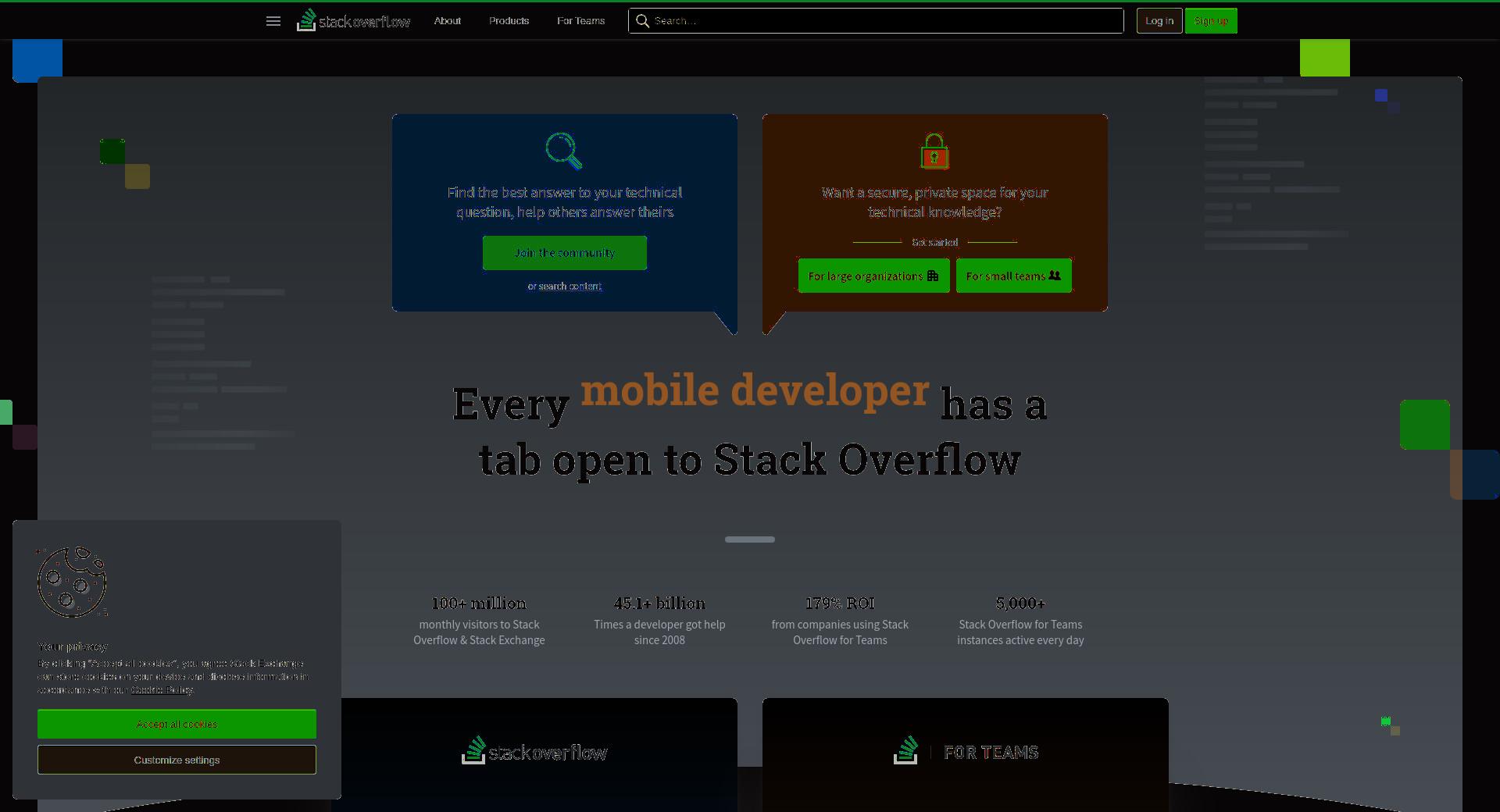Click 'Times a developer got help' caption
The image size is (1500, 812).
click(659, 632)
